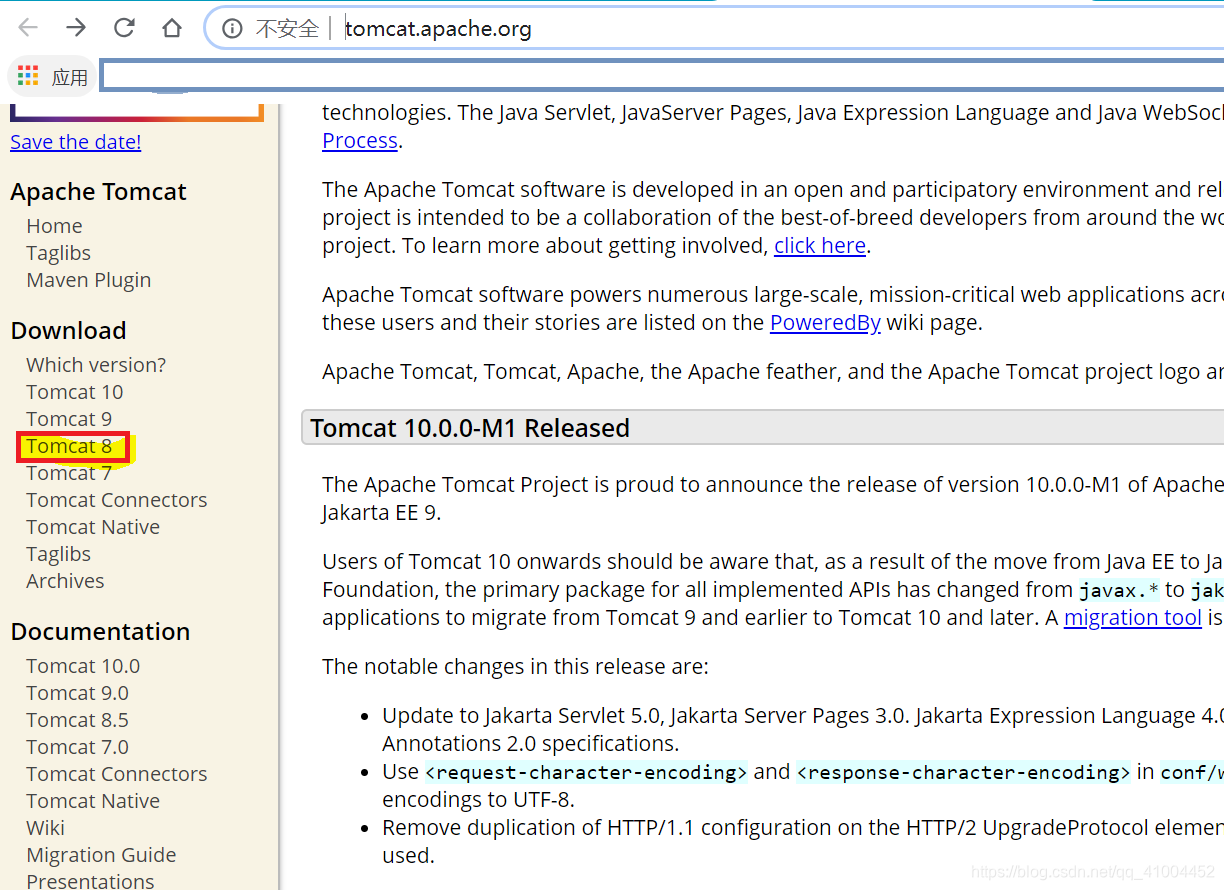The width and height of the screenshot is (1224, 890).
Task: Follow the click here link
Action: click(820, 246)
